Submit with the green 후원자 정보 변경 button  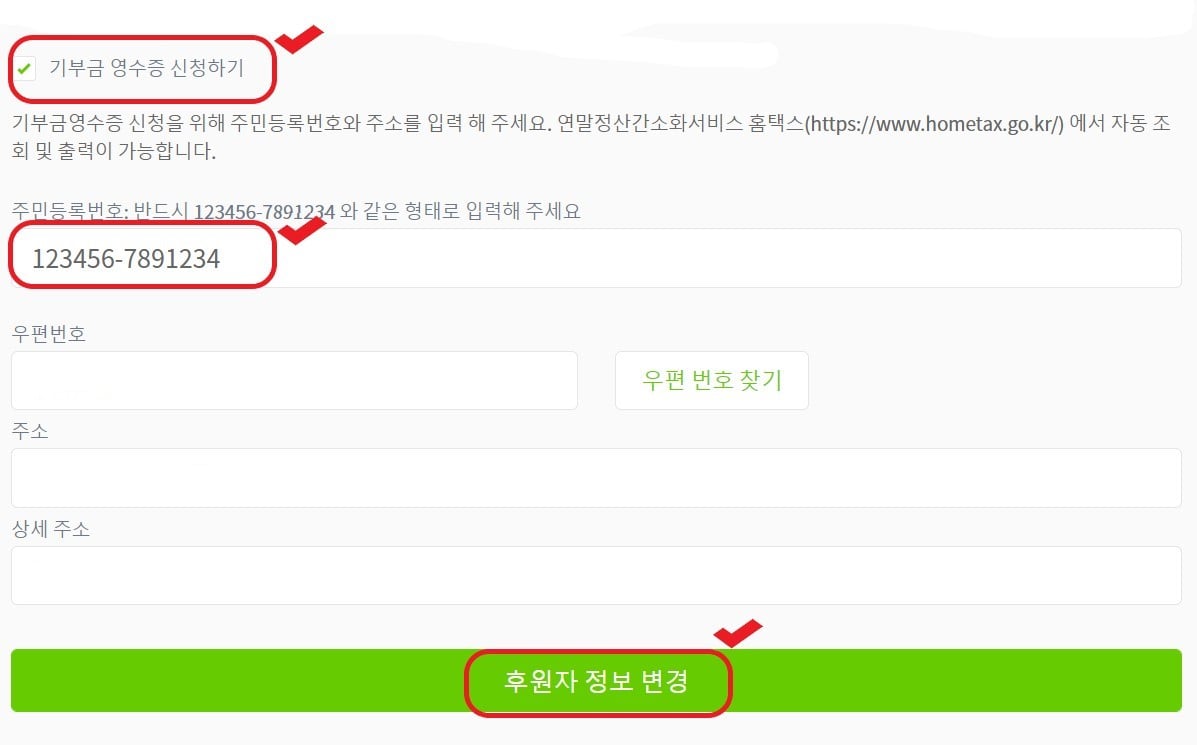[x=596, y=680]
